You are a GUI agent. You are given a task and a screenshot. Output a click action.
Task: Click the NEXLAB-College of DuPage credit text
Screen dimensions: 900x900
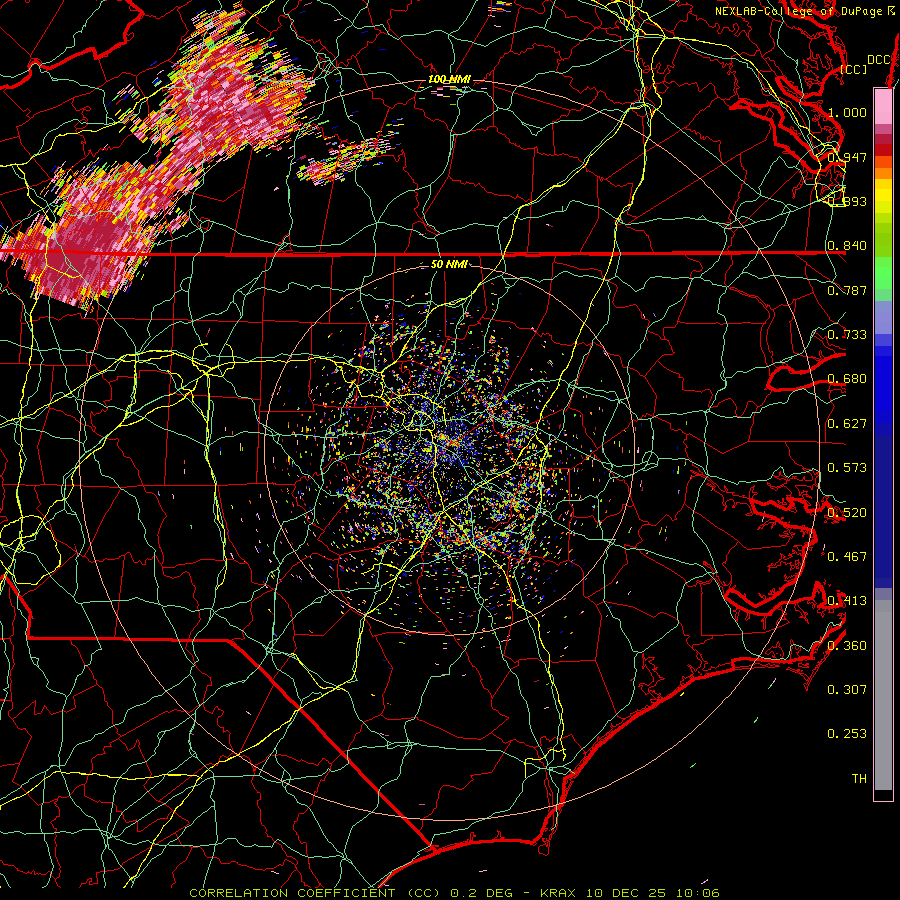[798, 11]
